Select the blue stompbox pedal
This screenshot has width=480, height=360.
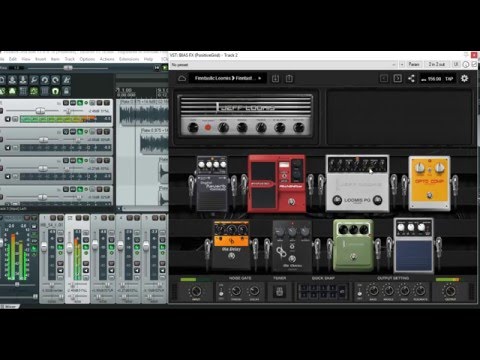(x=413, y=245)
